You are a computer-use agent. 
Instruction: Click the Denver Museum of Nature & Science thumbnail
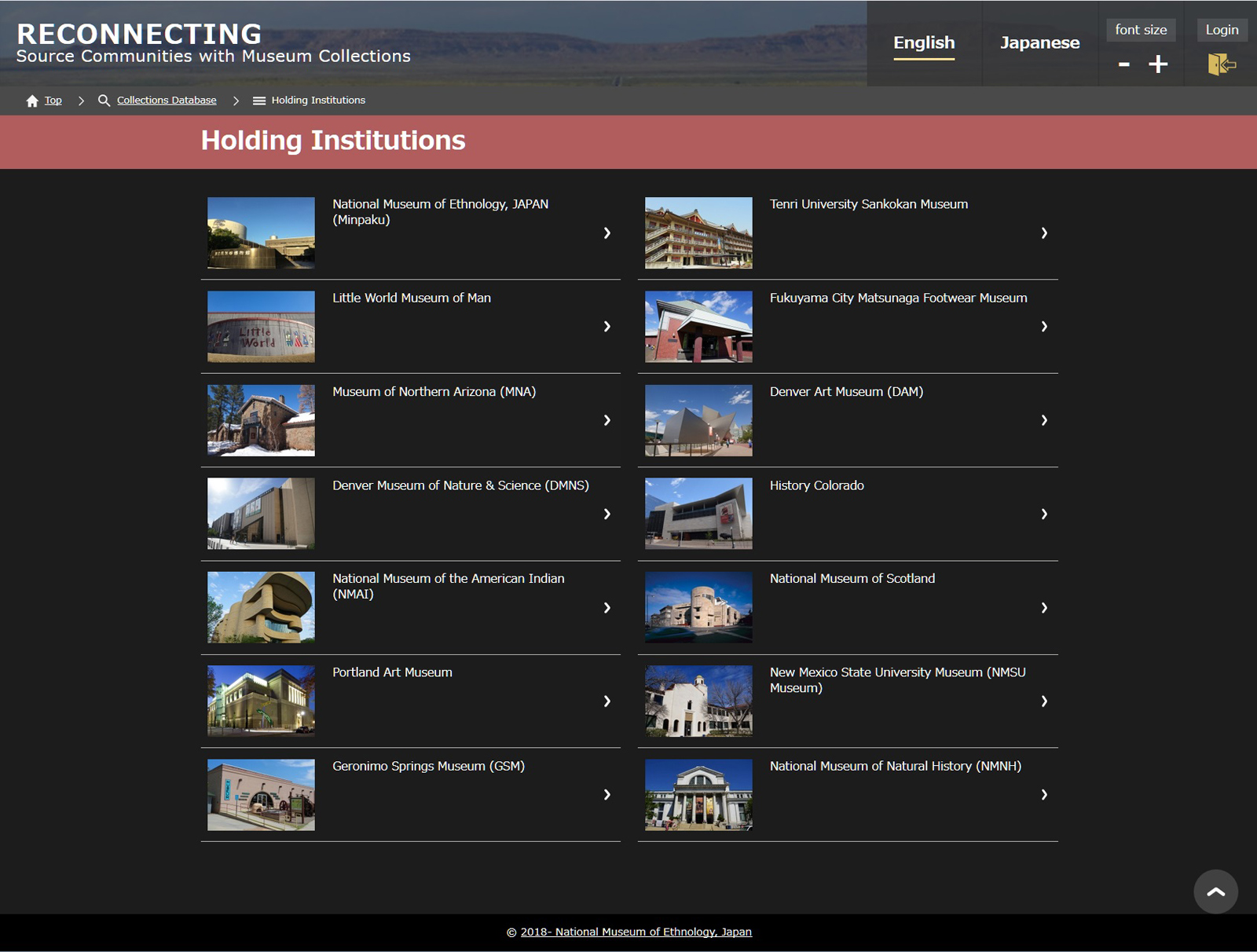pyautogui.click(x=261, y=514)
